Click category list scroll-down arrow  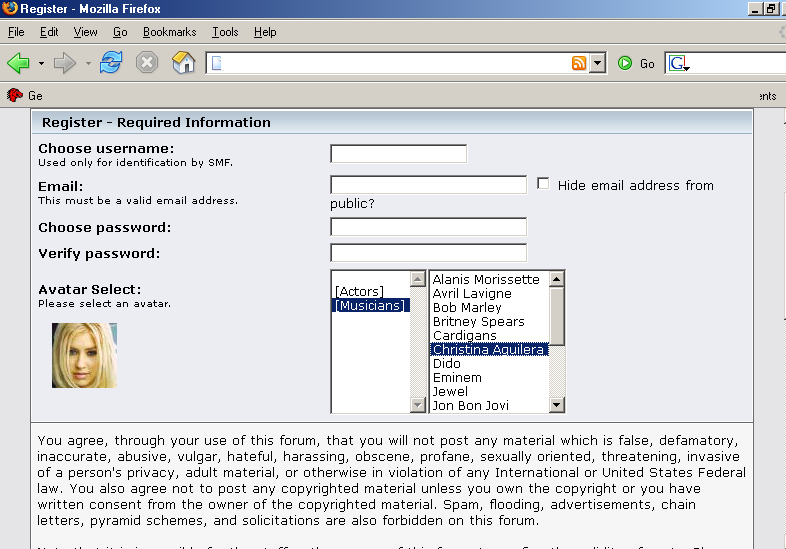pyautogui.click(x=418, y=405)
